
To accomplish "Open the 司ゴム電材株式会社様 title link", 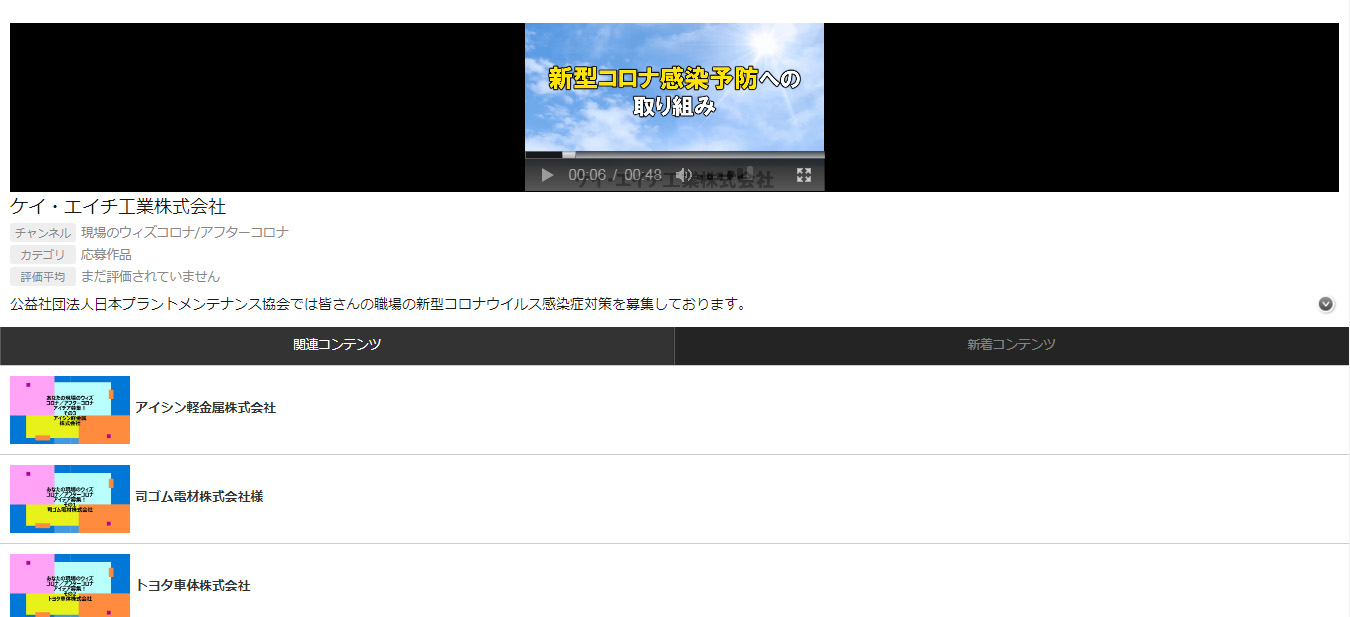I will [x=199, y=497].
